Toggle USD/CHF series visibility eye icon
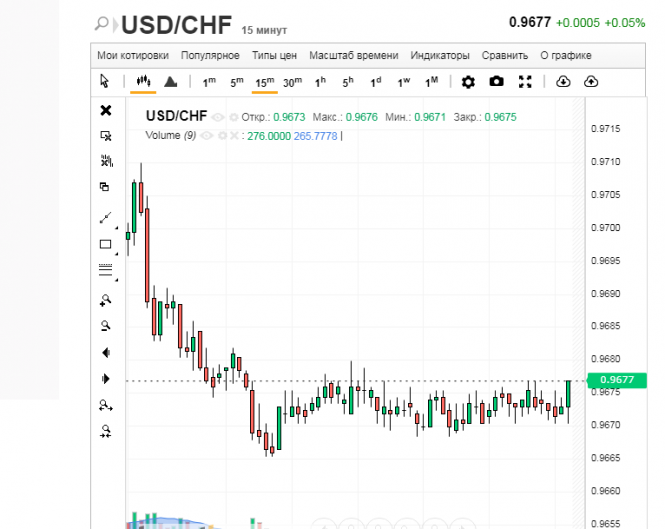Screen dimensions: 665x529 pos(218,117)
